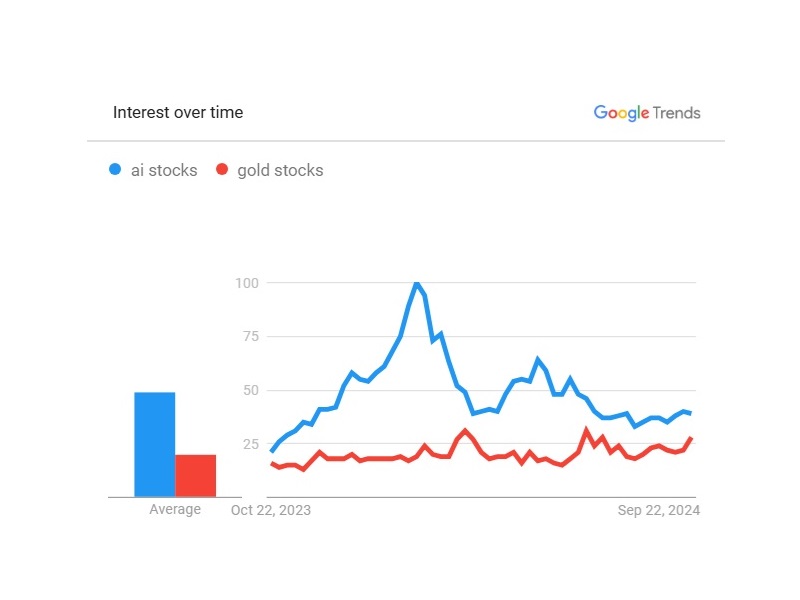Click the red dot beside gold stocks

pos(222,170)
